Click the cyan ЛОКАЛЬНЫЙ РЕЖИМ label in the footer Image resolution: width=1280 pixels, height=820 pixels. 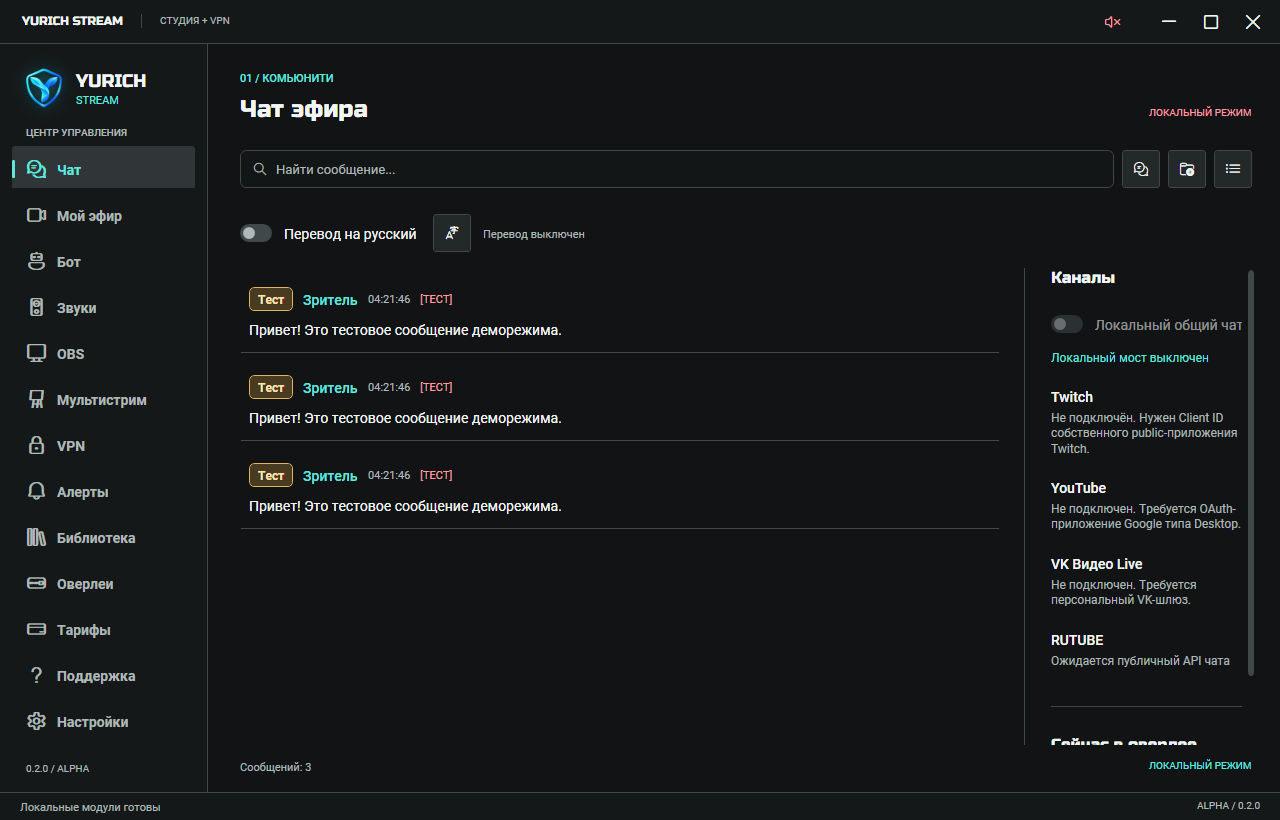coord(1200,766)
